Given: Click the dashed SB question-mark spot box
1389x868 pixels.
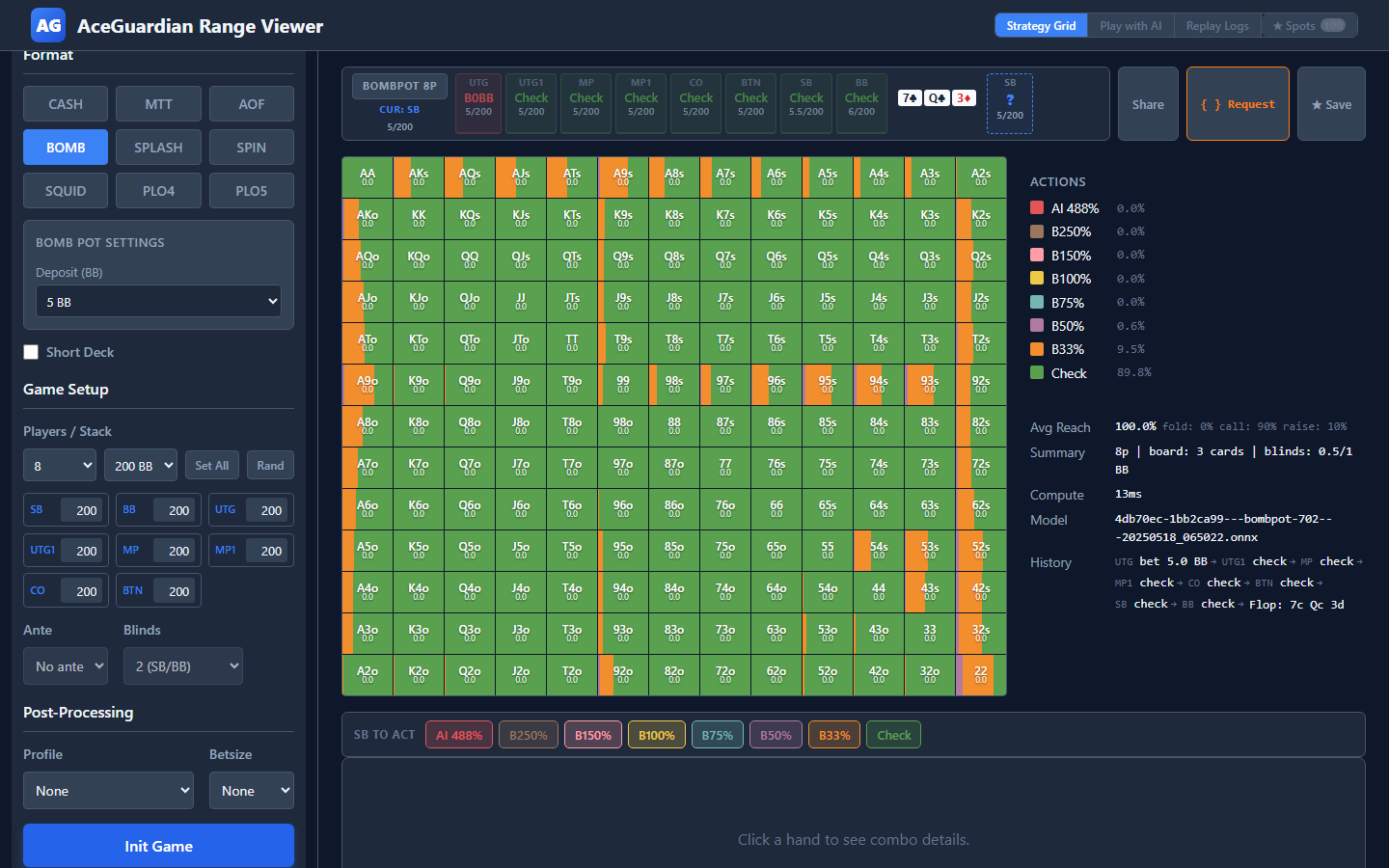Looking at the screenshot, I should click(1010, 103).
